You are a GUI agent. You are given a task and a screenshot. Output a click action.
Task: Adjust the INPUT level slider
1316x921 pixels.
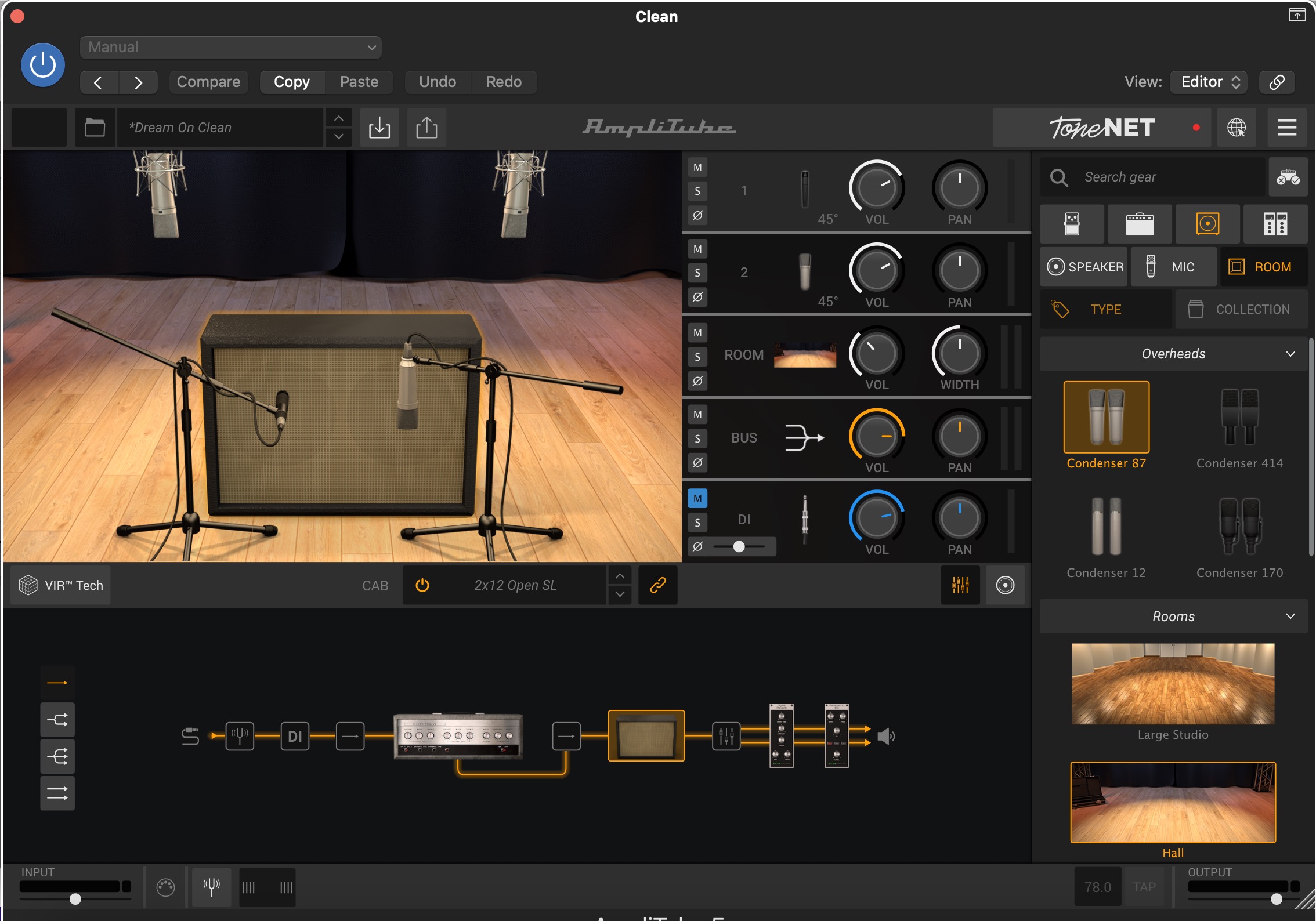click(75, 899)
